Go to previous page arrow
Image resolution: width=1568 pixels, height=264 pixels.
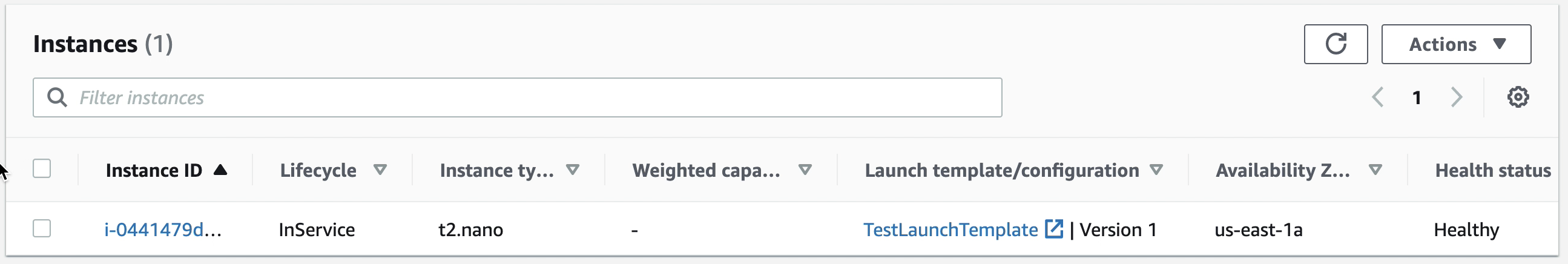(1377, 97)
